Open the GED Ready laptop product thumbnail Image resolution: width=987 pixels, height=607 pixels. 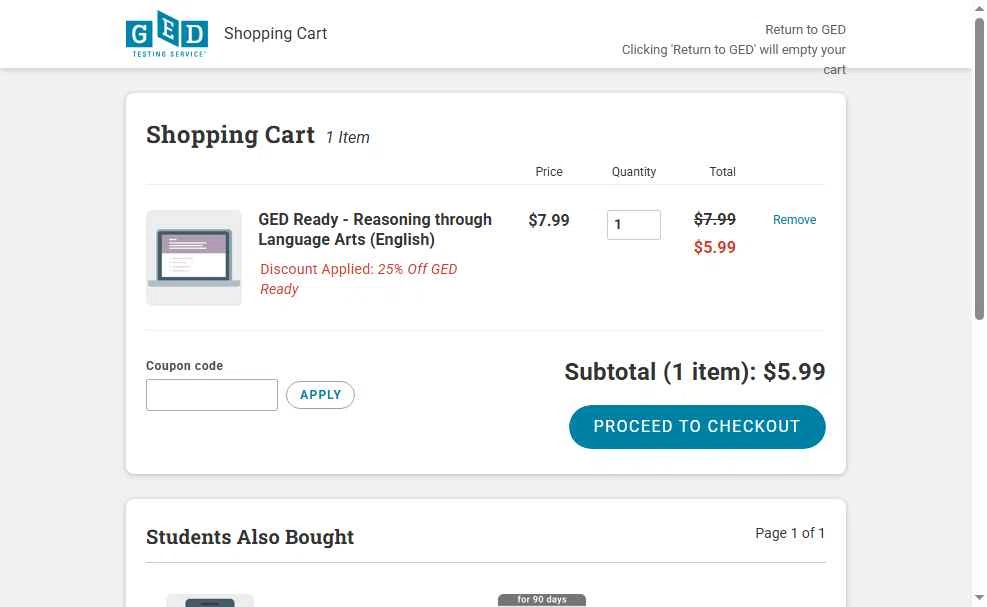(x=194, y=258)
